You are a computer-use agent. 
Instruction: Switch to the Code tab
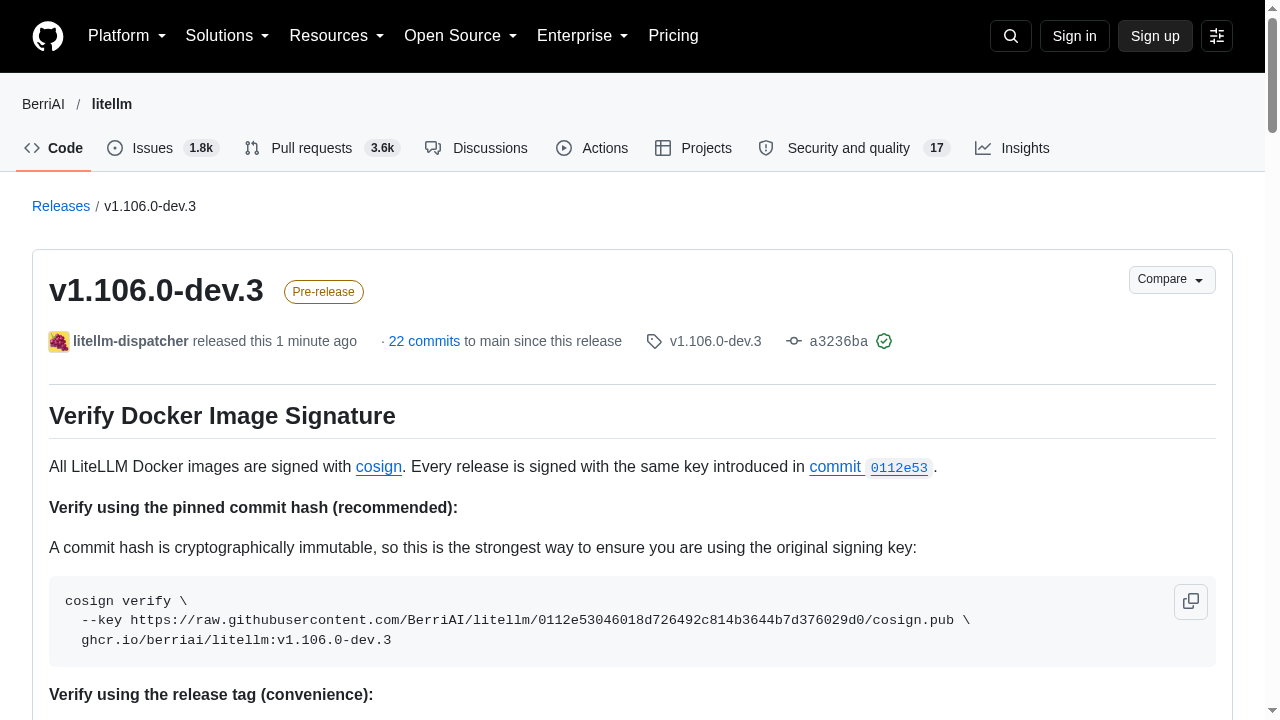(54, 148)
